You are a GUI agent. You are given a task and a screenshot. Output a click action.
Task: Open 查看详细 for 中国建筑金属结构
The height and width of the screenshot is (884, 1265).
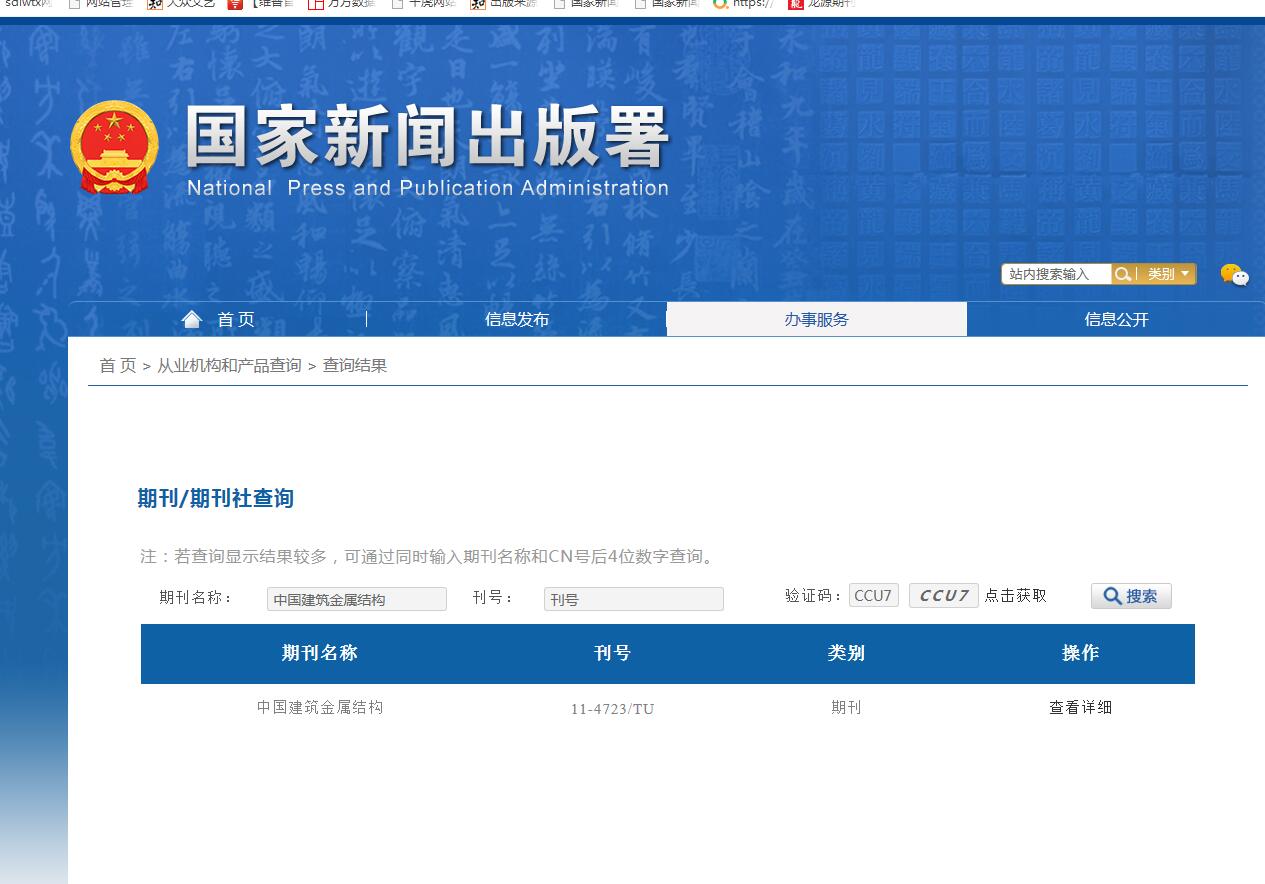[x=1080, y=708]
